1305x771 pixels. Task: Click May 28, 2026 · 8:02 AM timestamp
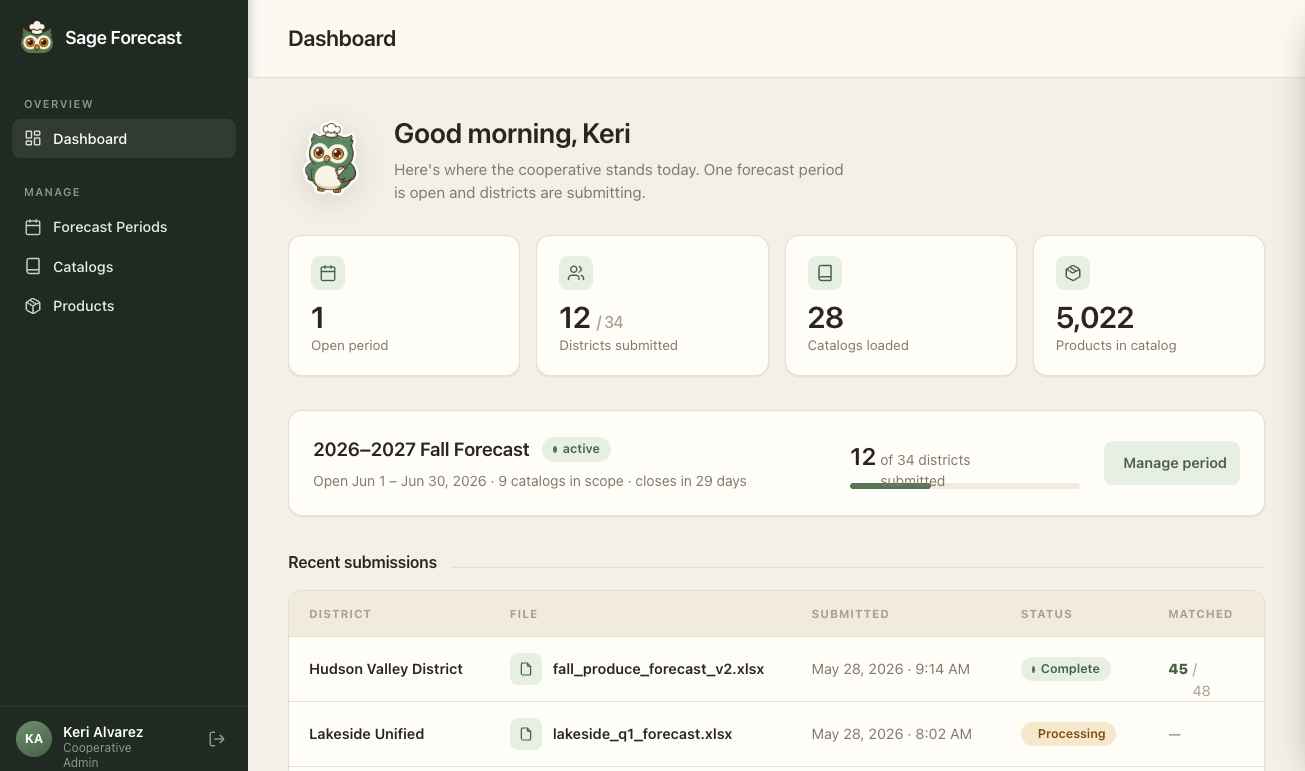click(x=891, y=734)
